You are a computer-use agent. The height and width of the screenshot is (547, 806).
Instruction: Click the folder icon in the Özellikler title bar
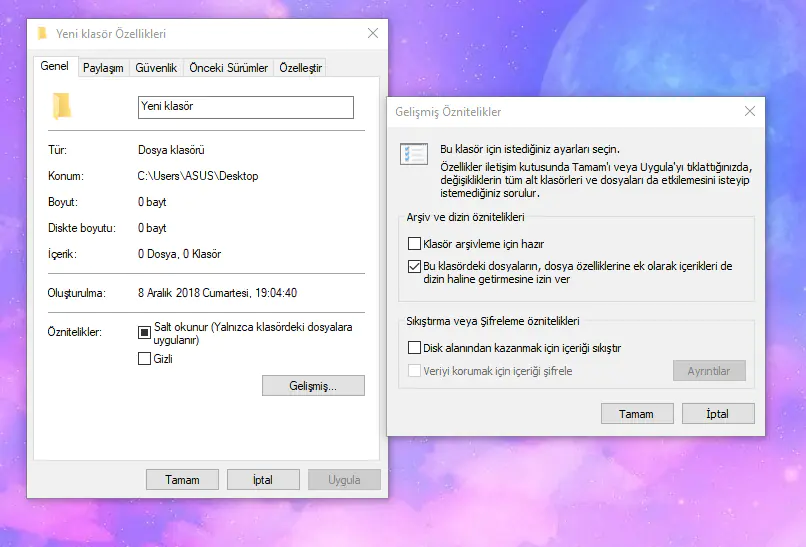tap(42, 33)
